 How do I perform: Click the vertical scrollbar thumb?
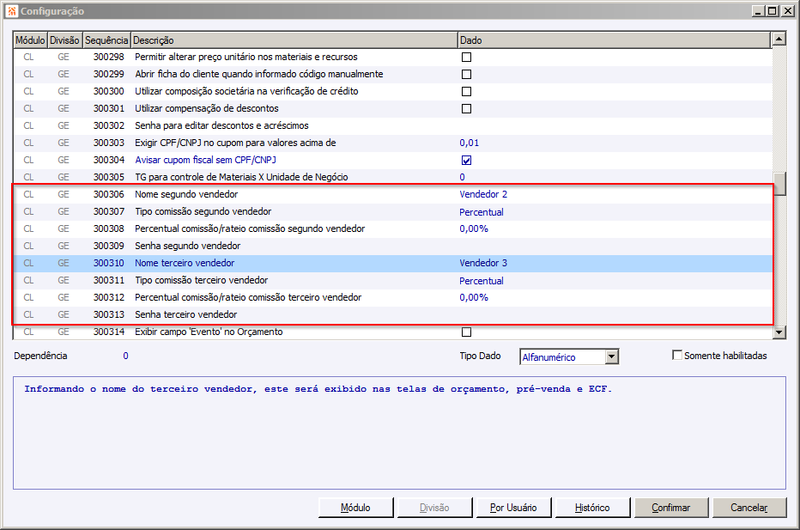coord(779,184)
